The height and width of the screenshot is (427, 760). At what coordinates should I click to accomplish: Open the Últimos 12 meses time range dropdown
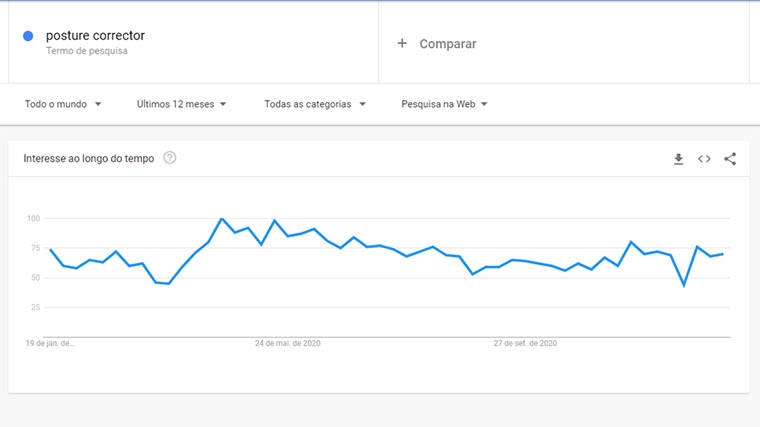tap(181, 104)
